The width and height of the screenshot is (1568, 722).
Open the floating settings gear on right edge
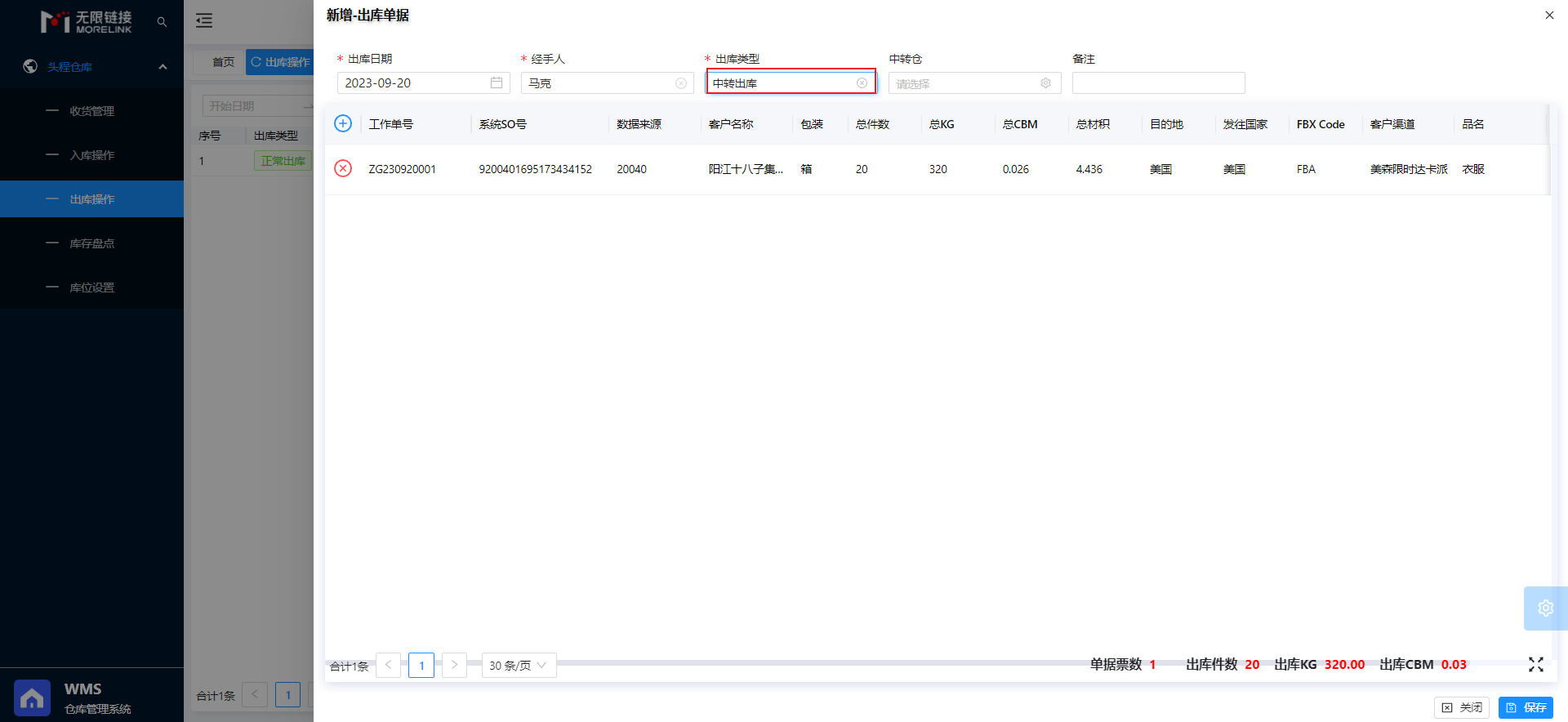(1545, 608)
